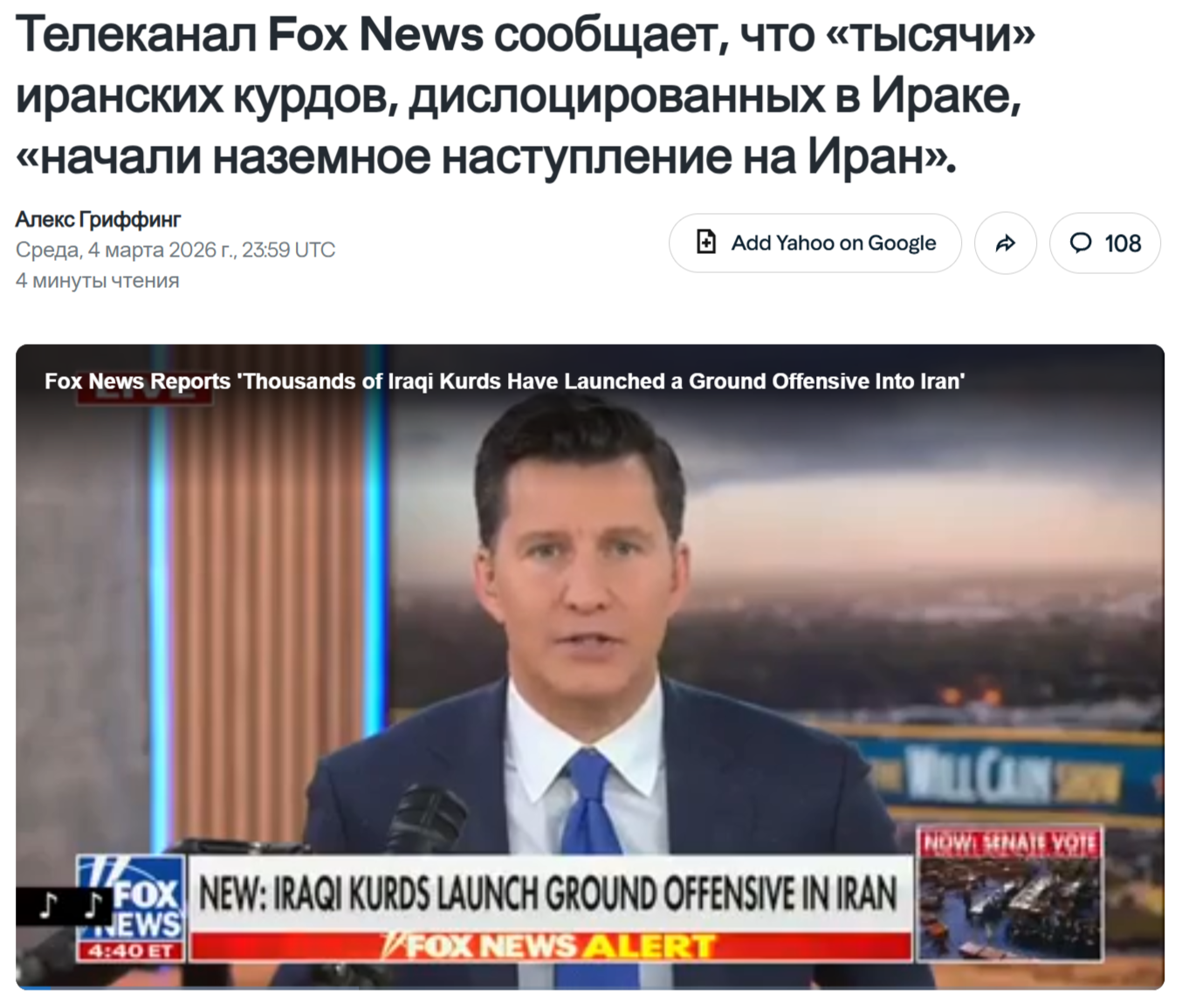This screenshot has height=1008, width=1189.
Task: Click the 4:40 ET time stamp
Action: 131,950
